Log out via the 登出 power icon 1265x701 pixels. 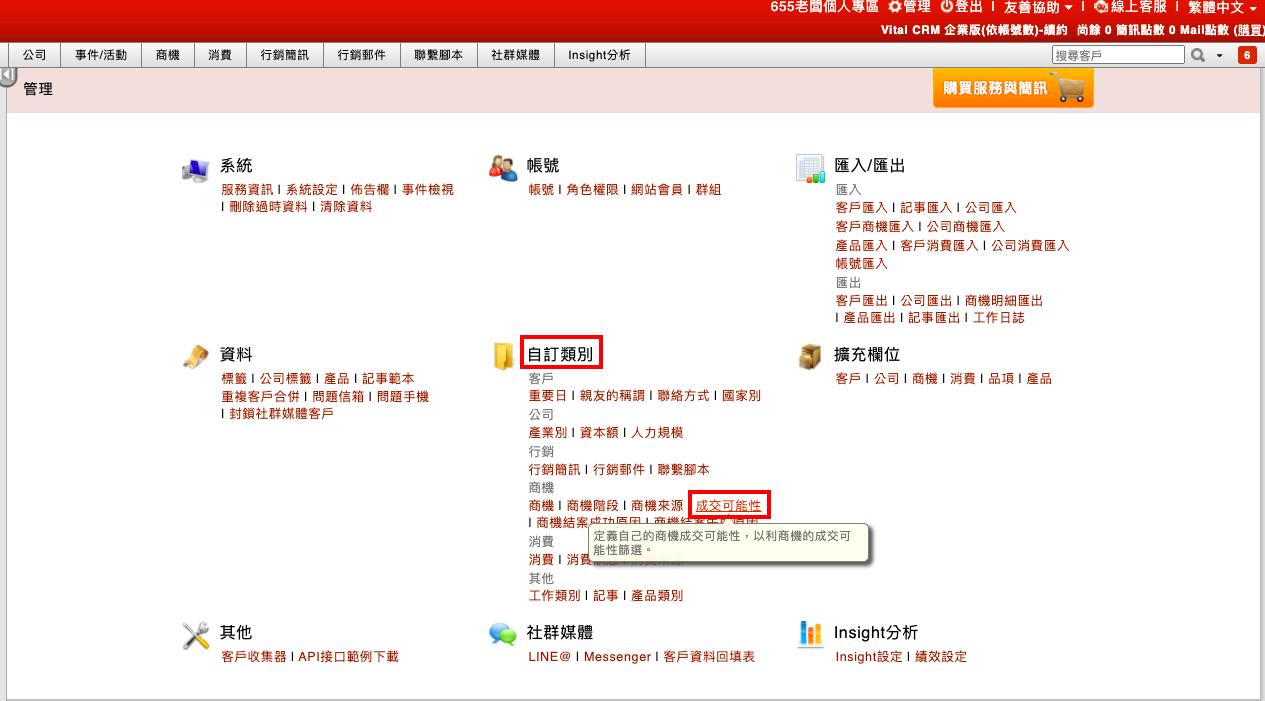(961, 7)
